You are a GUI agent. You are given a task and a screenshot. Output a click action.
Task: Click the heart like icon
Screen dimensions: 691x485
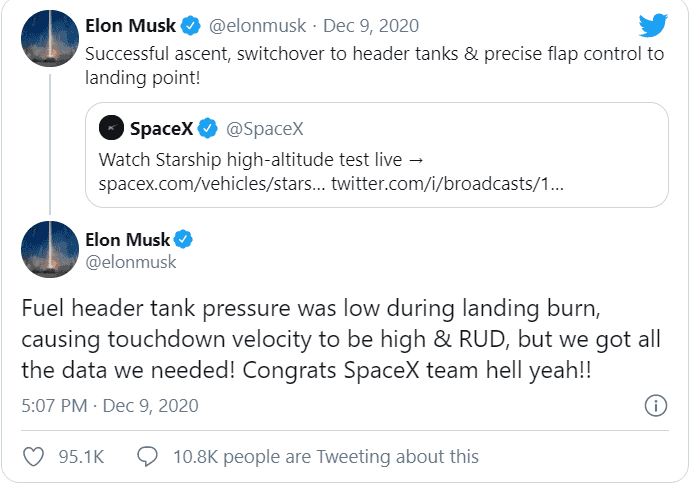[x=34, y=456]
